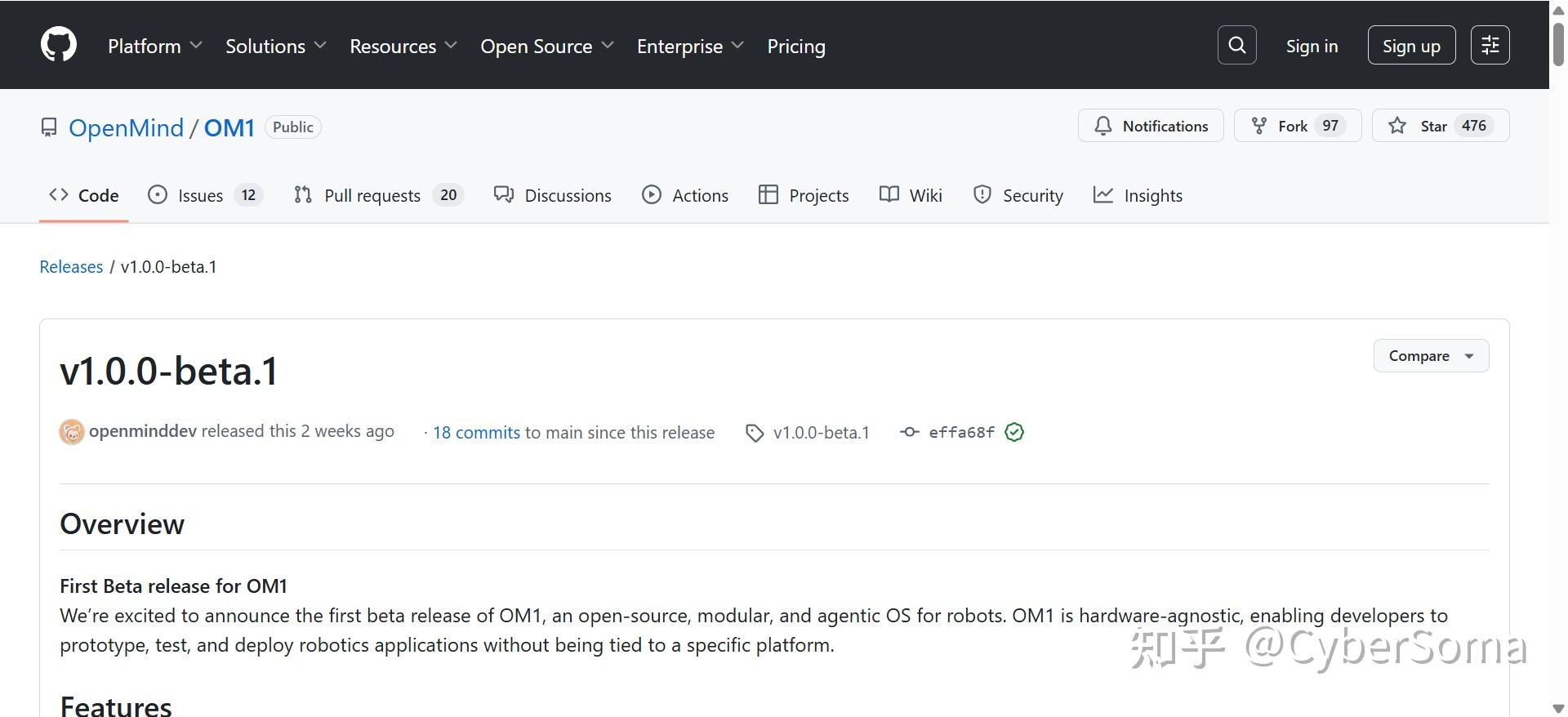Click the GitHub logo icon
Screen dimensions: 1568x717
[59, 45]
